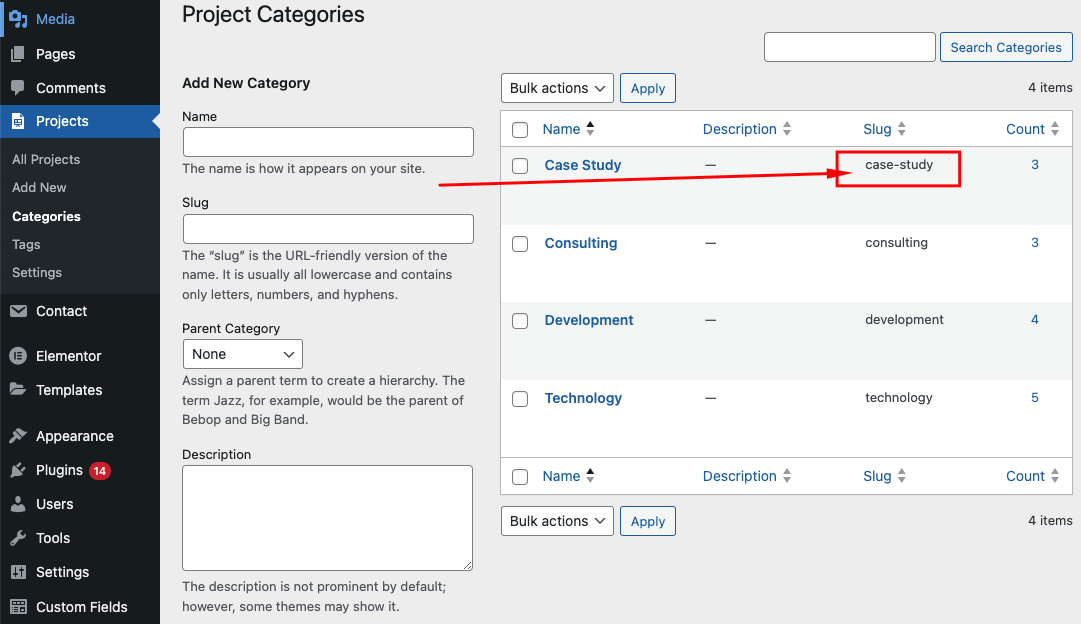Open the bottom Bulk actions dropdown
Viewport: 1081px width, 624px height.
click(x=557, y=521)
